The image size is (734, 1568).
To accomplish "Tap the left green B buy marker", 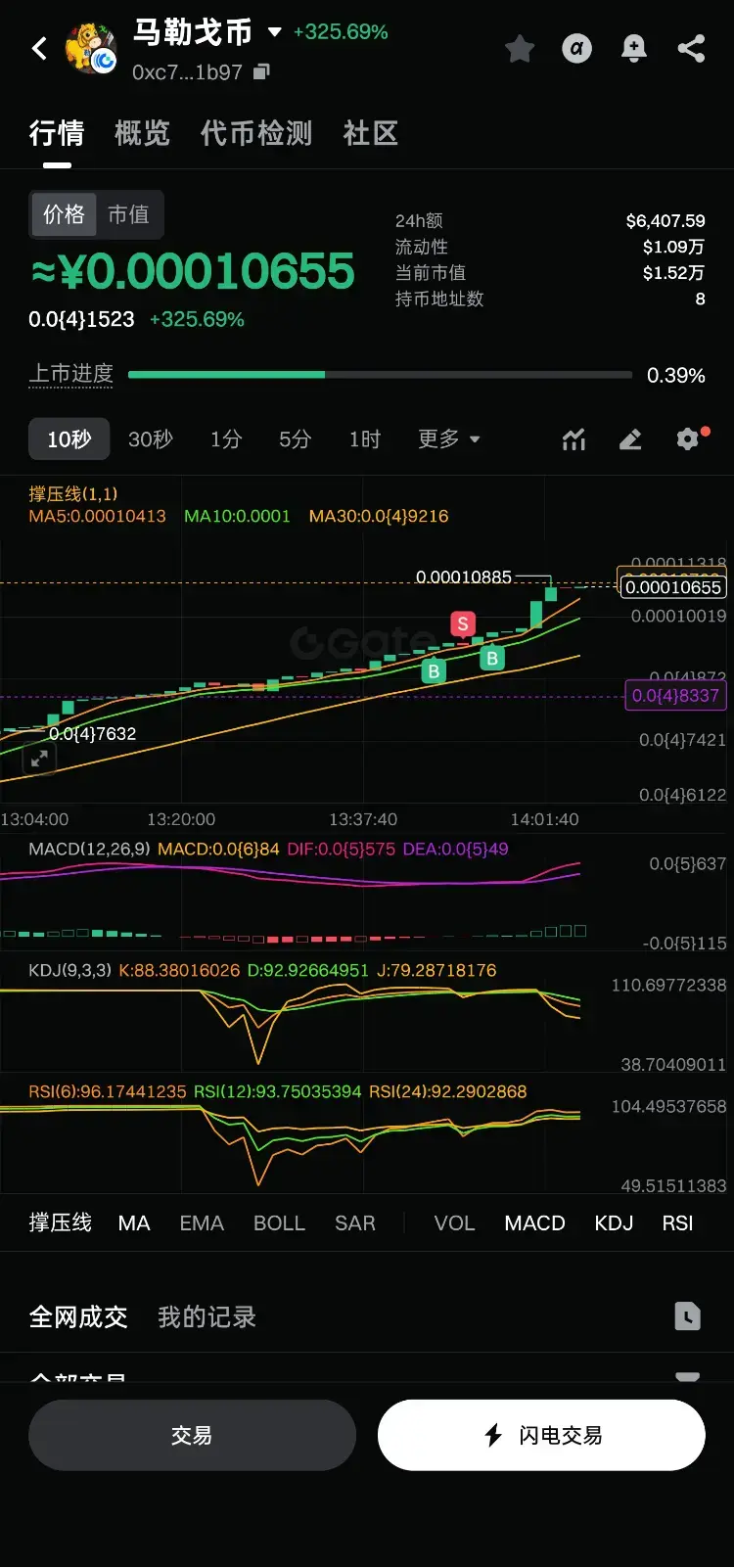I will click(434, 670).
